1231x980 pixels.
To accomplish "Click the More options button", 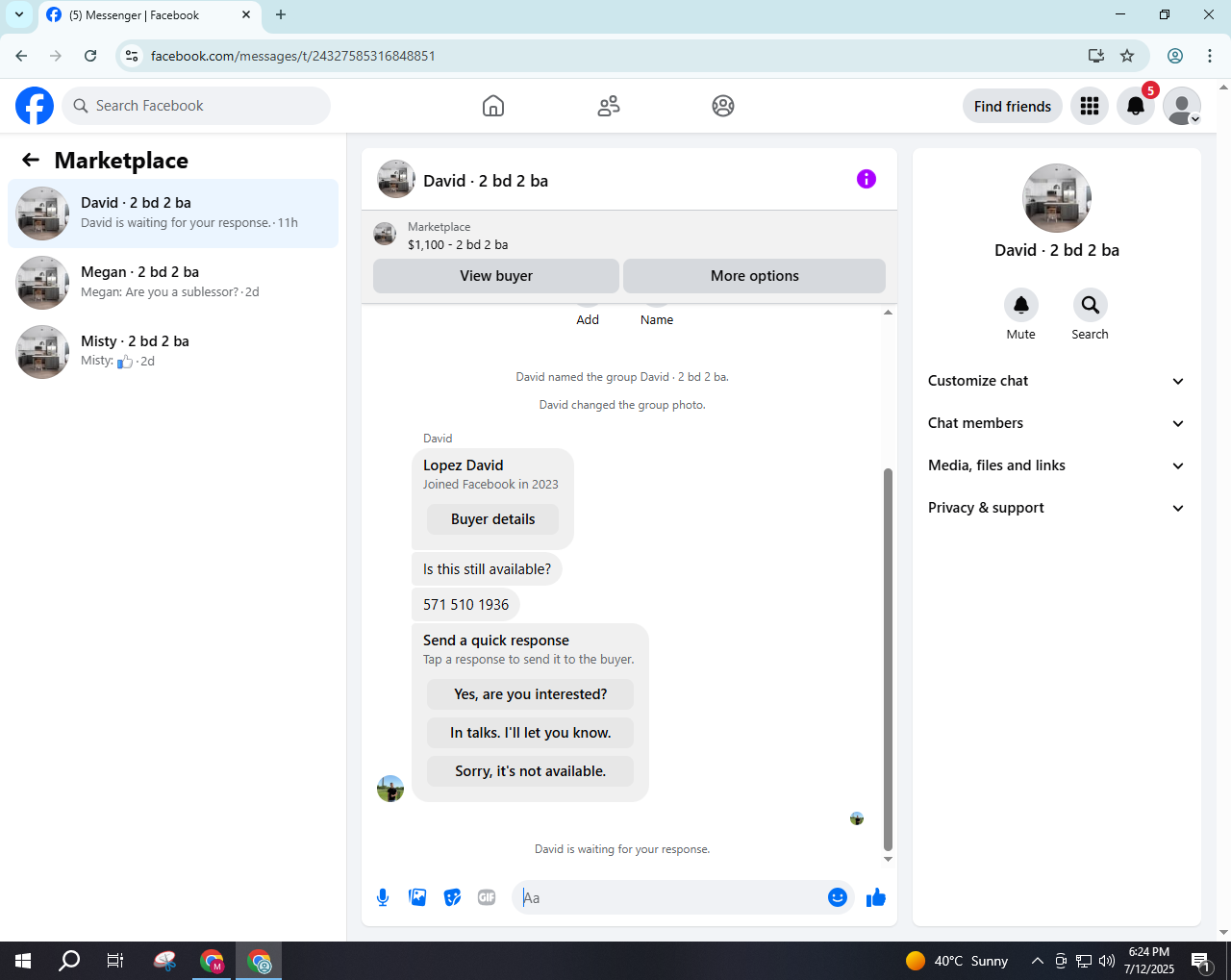I will pos(755,276).
